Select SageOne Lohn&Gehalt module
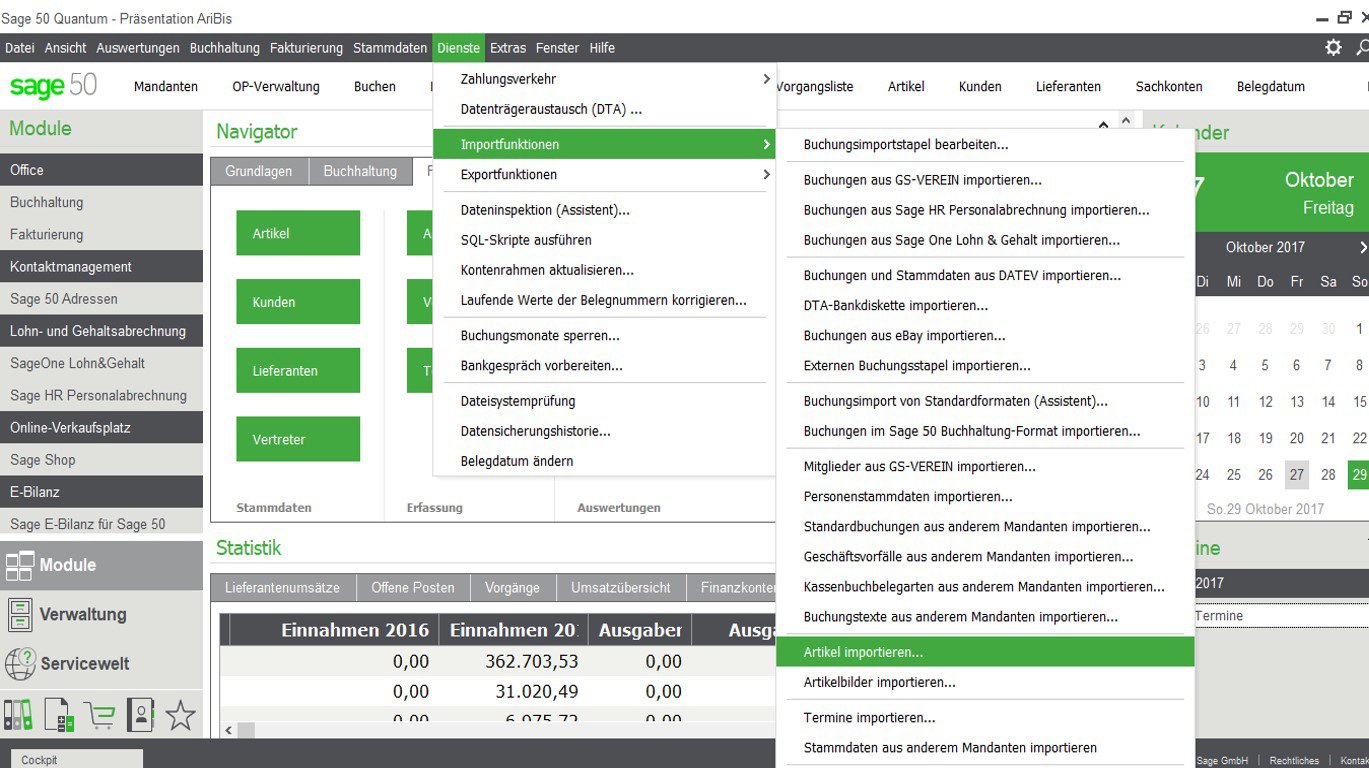1369x768 pixels. click(102, 363)
